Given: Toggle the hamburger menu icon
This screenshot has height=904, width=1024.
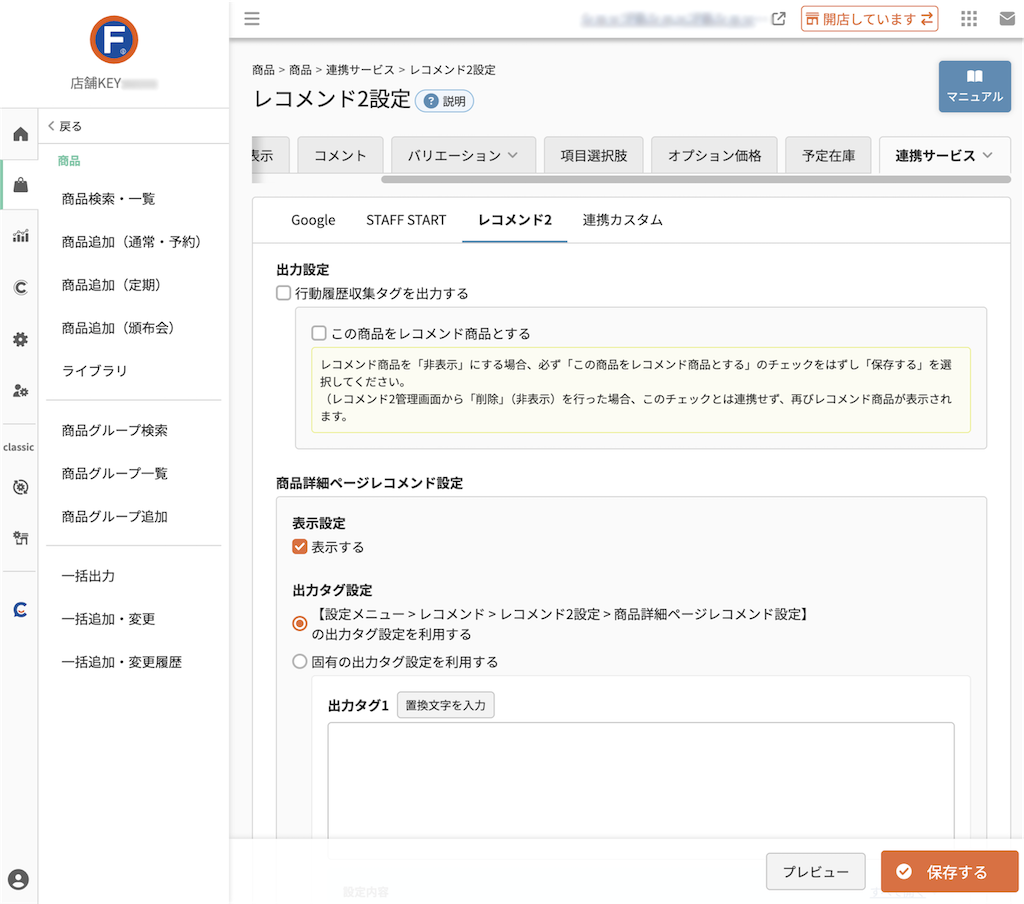Looking at the screenshot, I should (252, 18).
